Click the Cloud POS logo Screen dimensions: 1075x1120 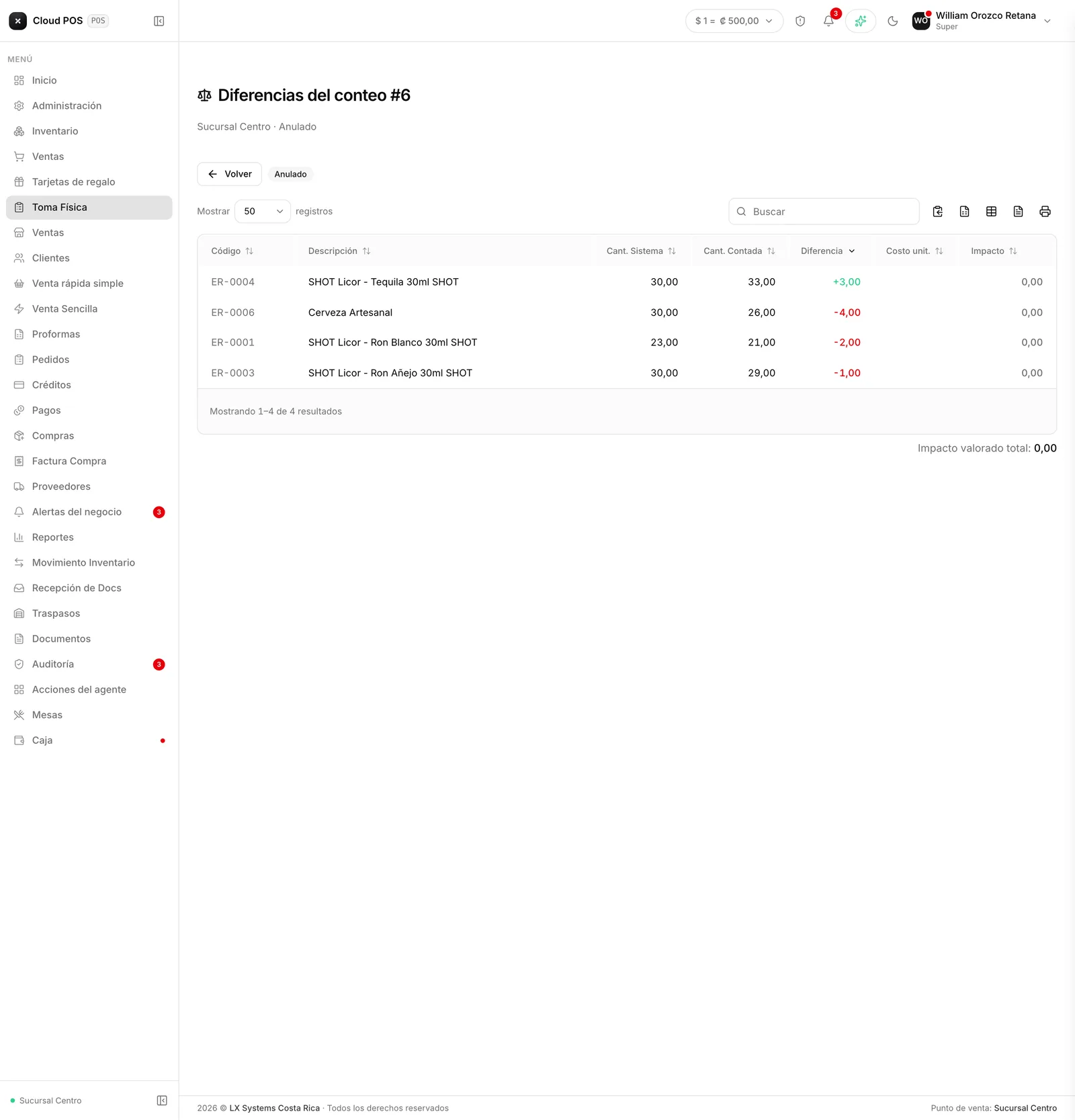[x=18, y=21]
